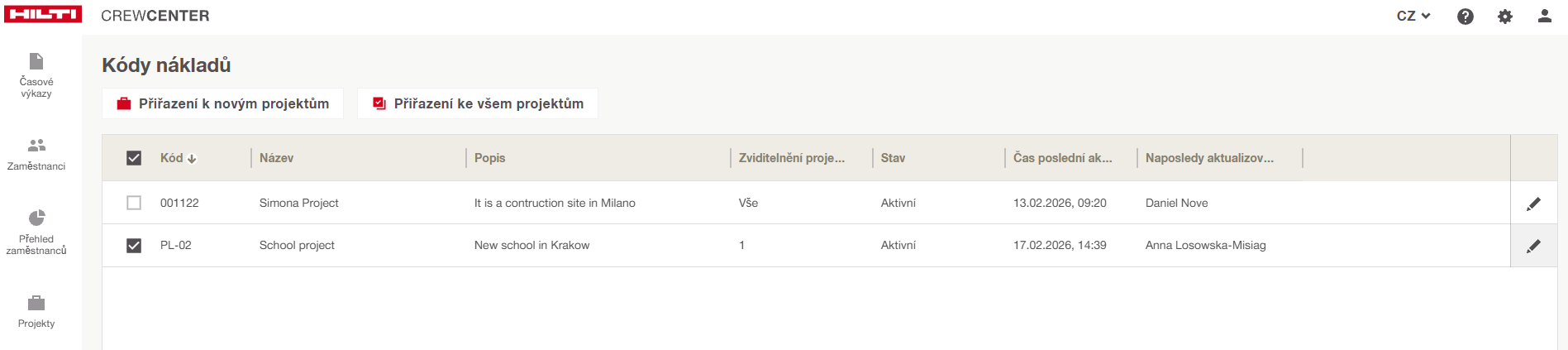Open the help question mark icon
The width and height of the screenshot is (1568, 350).
(x=1466, y=17)
